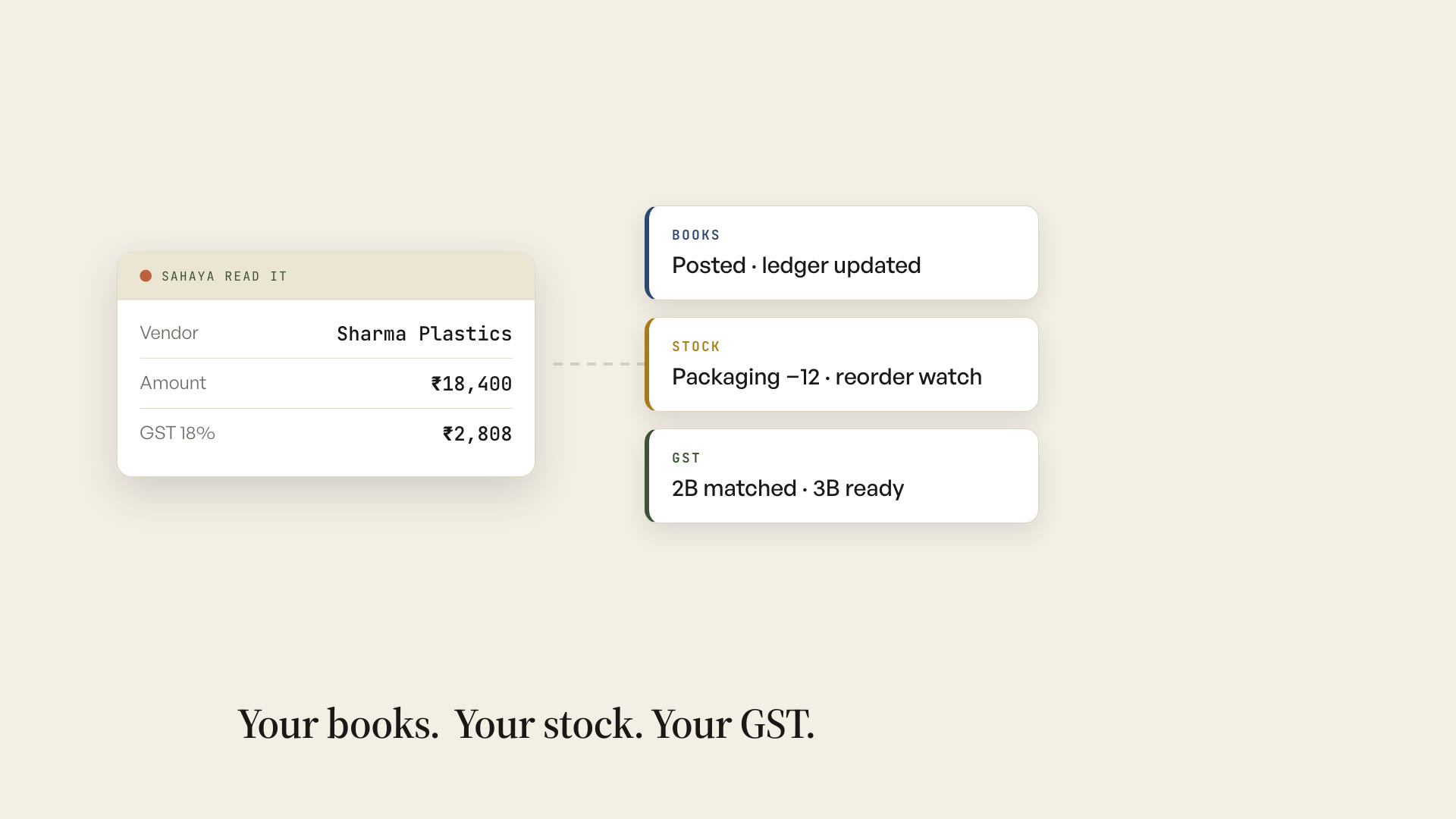The height and width of the screenshot is (819, 1456).
Task: Click Posted · ledger updated text
Action: [x=796, y=265]
